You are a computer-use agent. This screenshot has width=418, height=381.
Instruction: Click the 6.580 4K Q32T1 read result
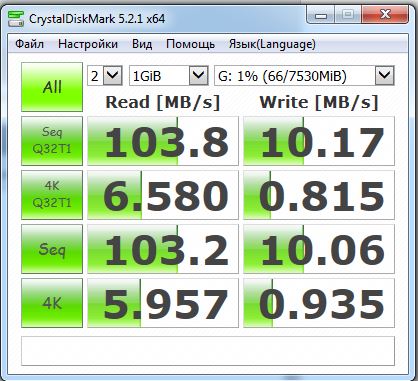[x=163, y=195]
